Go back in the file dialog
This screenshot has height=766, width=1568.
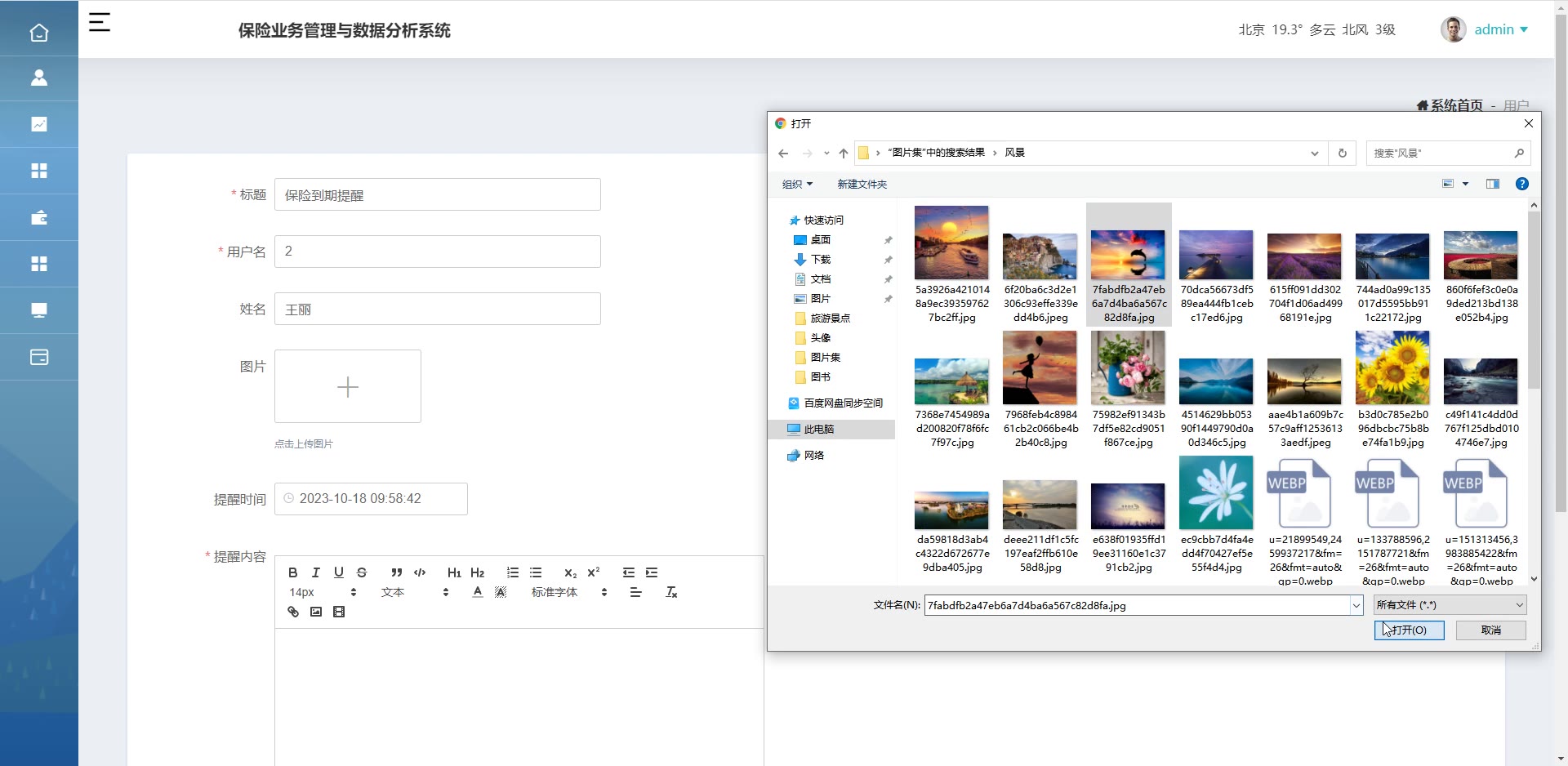783,153
